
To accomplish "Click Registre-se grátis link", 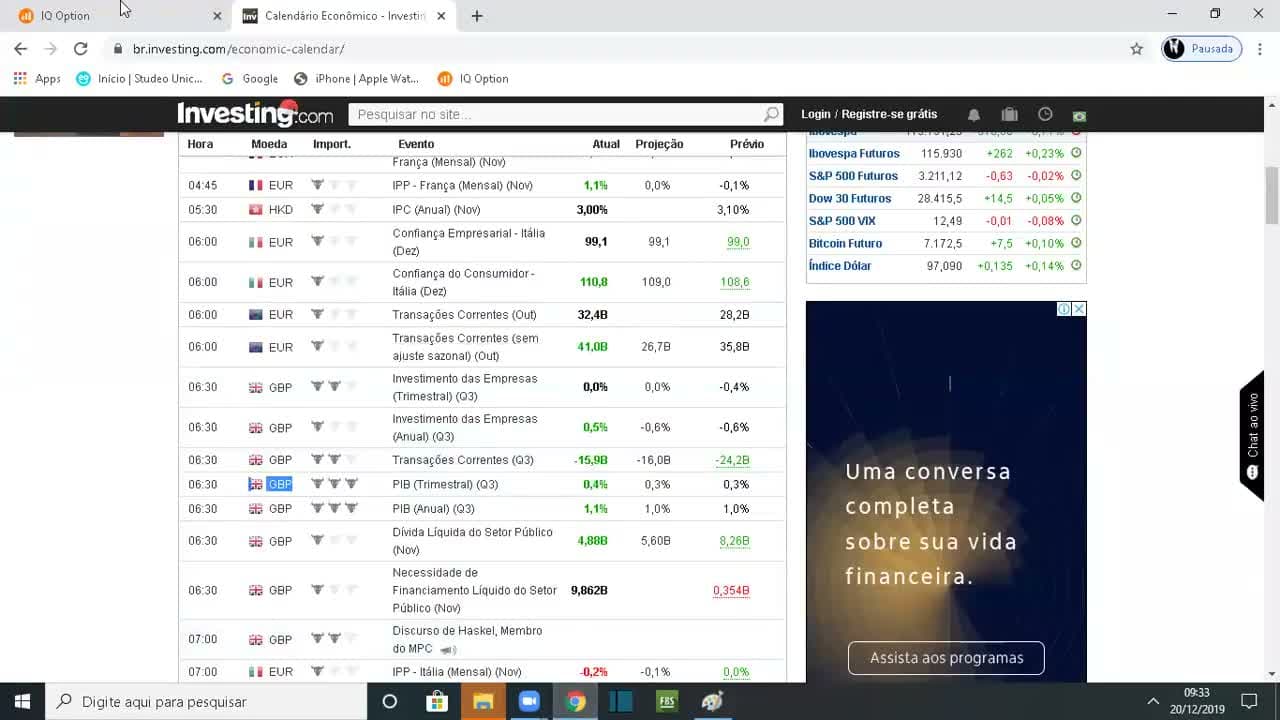I will (x=890, y=114).
